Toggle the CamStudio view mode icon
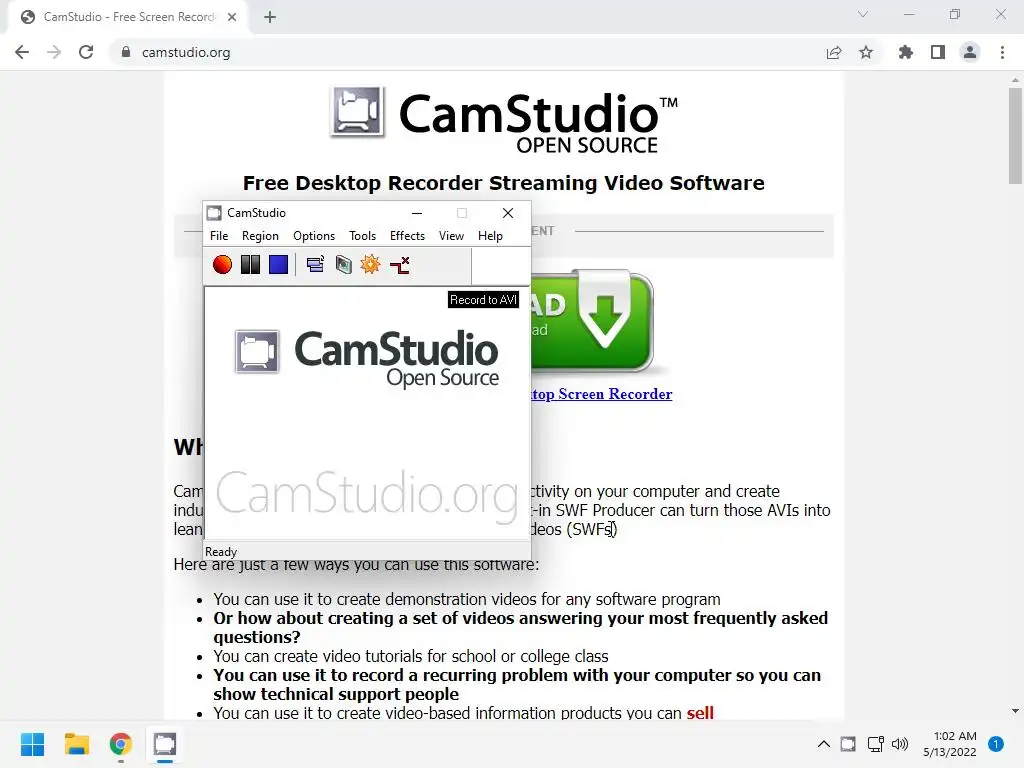1024x768 pixels. 315,264
